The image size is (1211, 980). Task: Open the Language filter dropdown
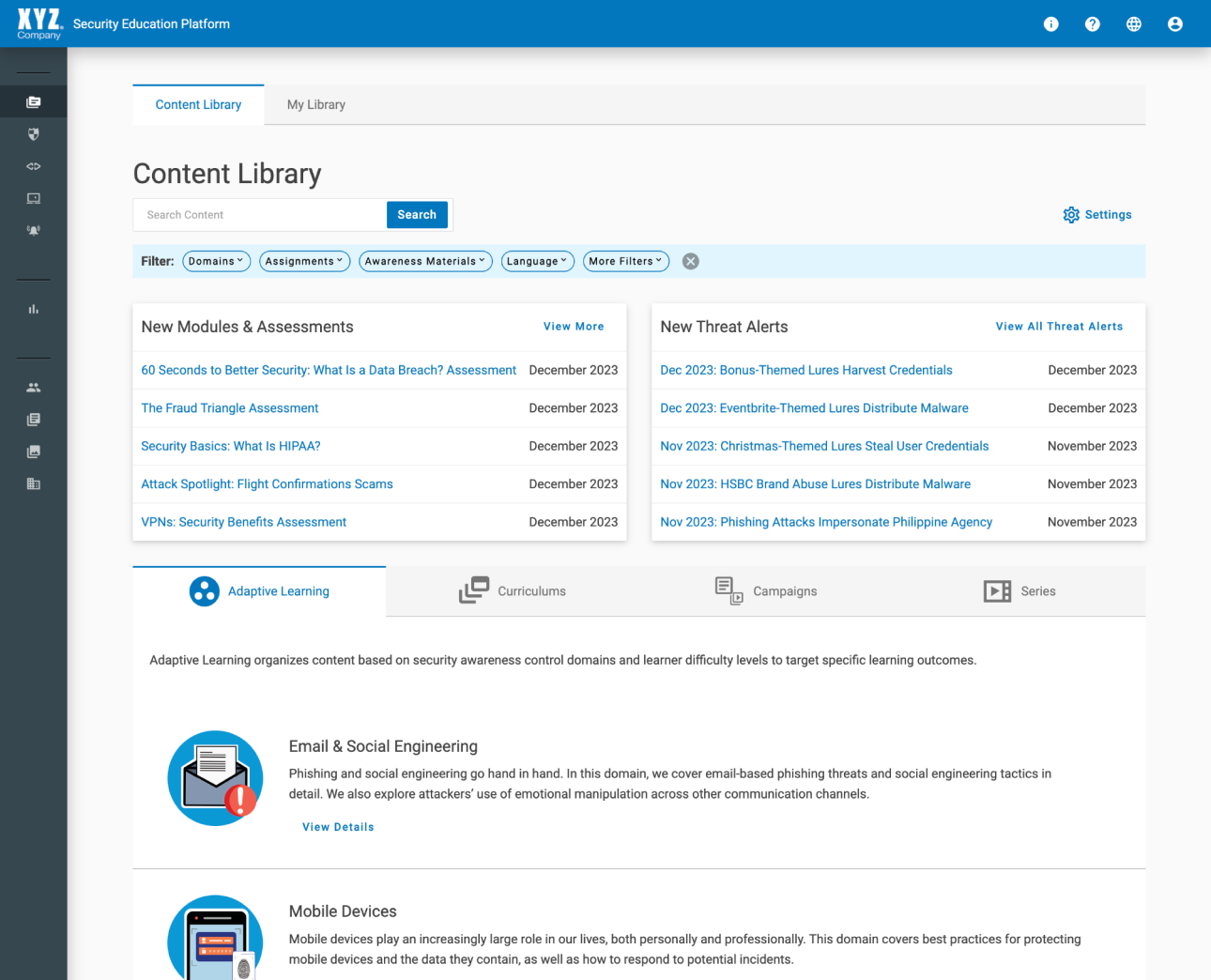tap(537, 262)
